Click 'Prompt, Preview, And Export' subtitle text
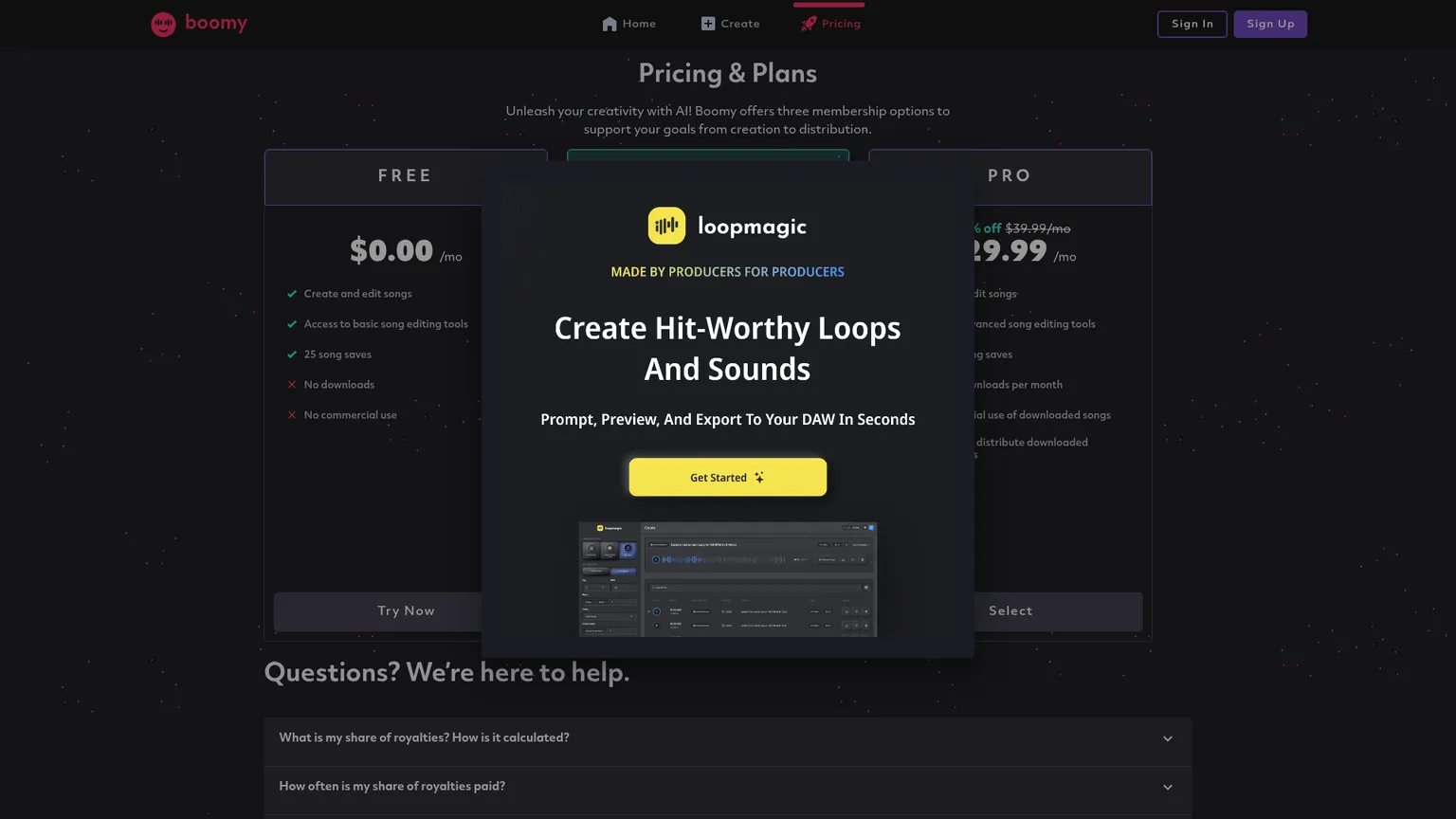This screenshot has height=819, width=1456. [728, 419]
